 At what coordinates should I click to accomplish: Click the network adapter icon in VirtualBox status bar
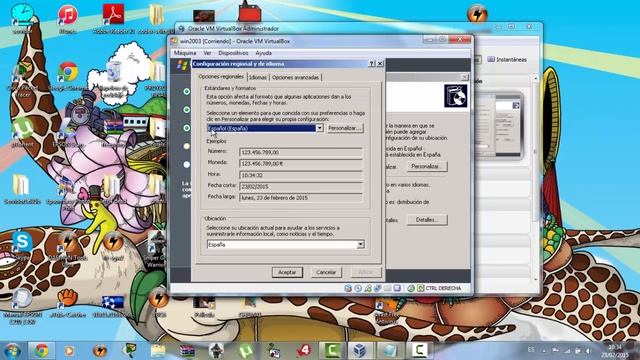click(378, 289)
